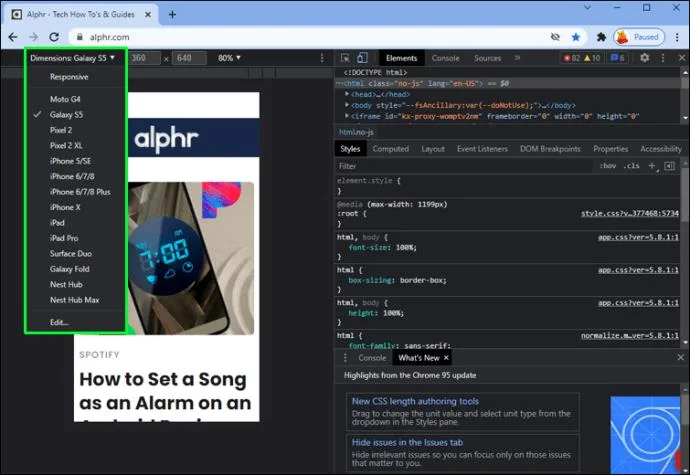Open the Event Listeners pane tab
Viewport: 690px width, 475px height.
(x=482, y=149)
